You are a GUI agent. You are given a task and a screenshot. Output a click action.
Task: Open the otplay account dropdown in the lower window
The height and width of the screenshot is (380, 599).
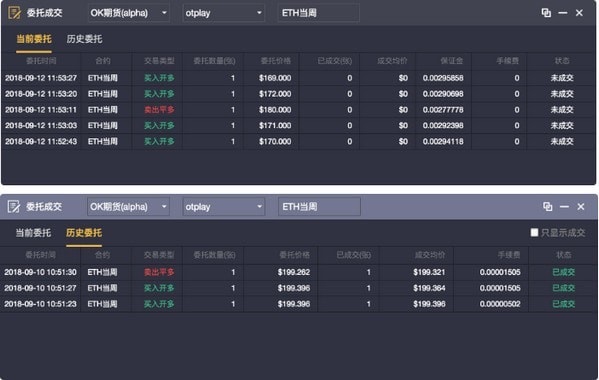click(x=223, y=207)
